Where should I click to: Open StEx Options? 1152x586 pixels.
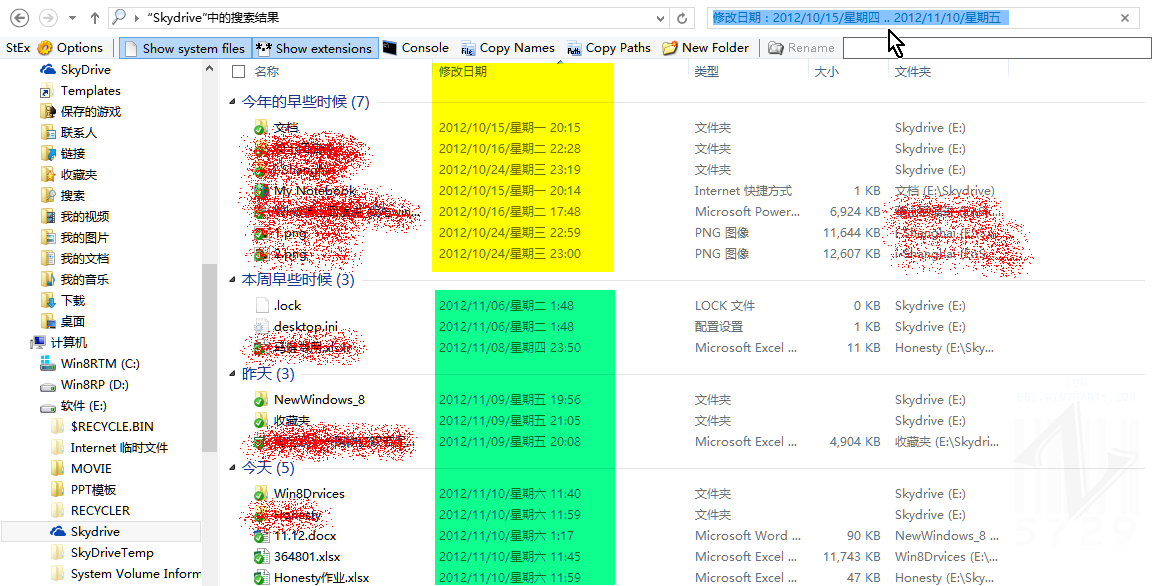(70, 48)
